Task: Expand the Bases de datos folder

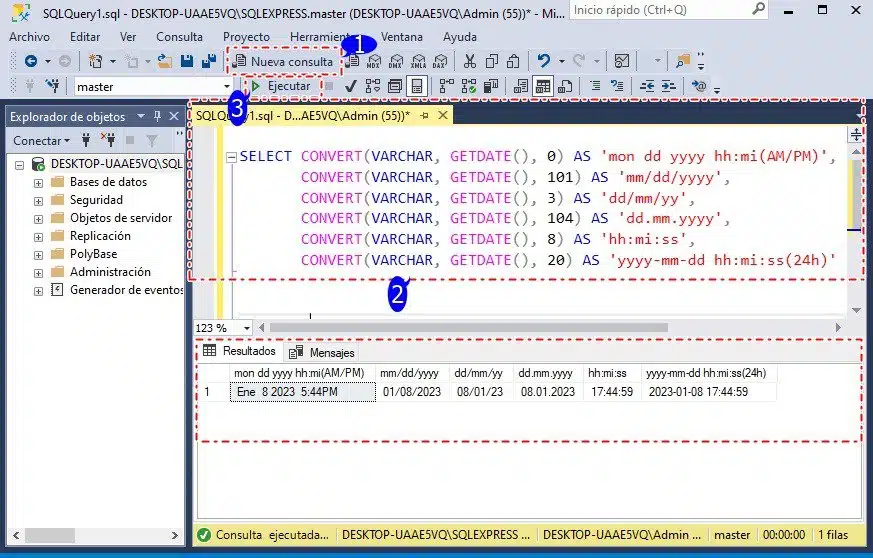Action: 39,182
